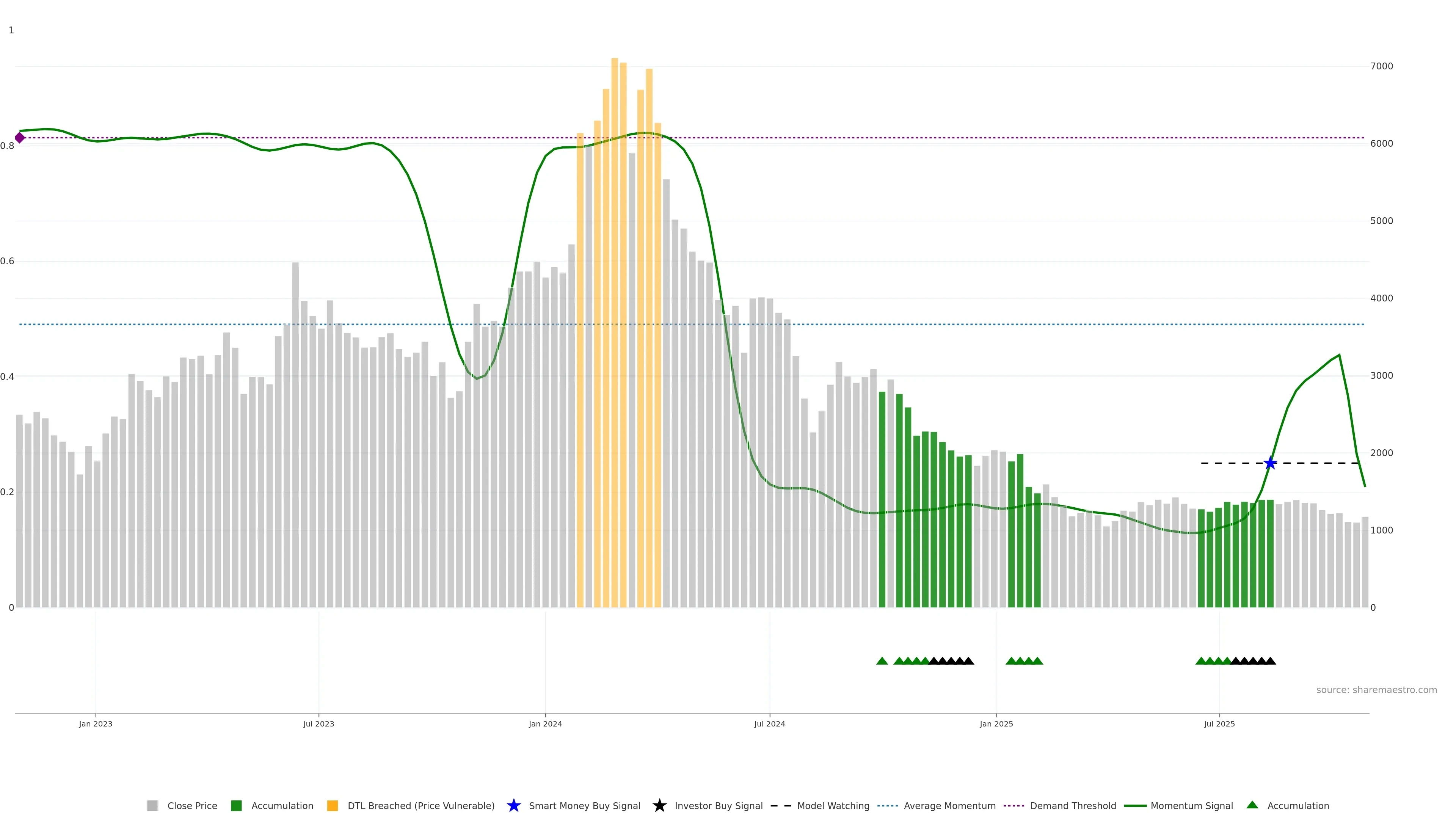Click the 7000 right axis label
Screen dimensions: 1456x819
(1381, 66)
